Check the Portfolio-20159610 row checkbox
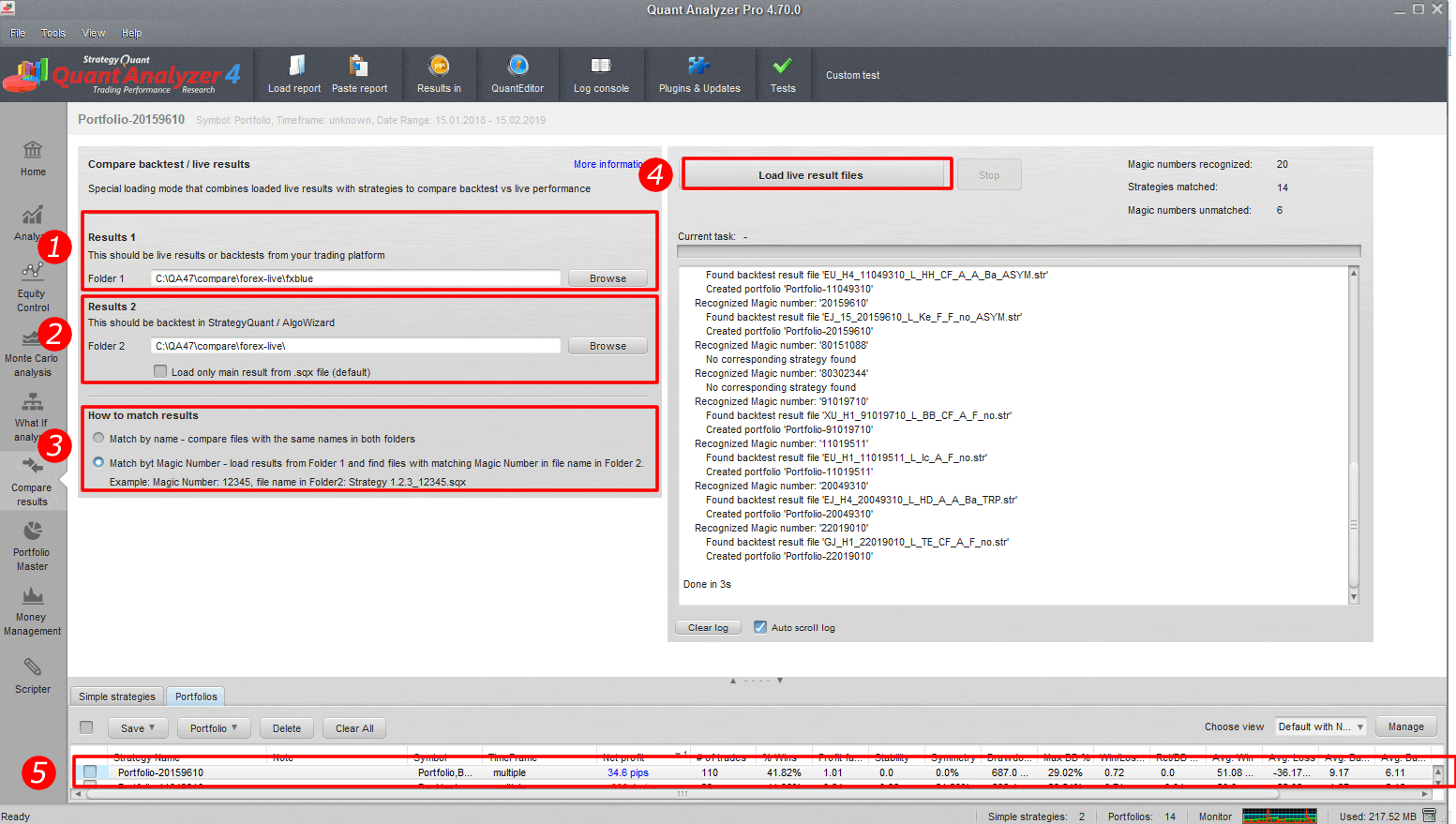Image resolution: width=1456 pixels, height=824 pixels. click(90, 772)
